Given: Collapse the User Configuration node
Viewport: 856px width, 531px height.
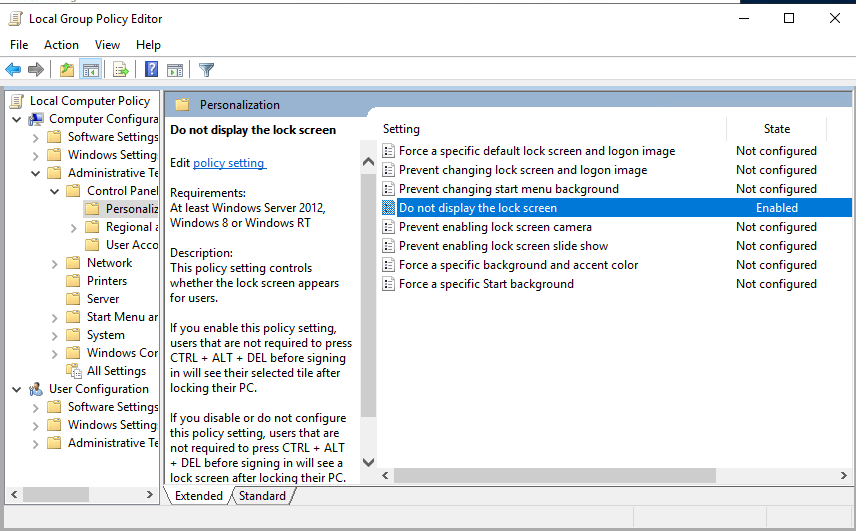Looking at the screenshot, I should click(17, 389).
